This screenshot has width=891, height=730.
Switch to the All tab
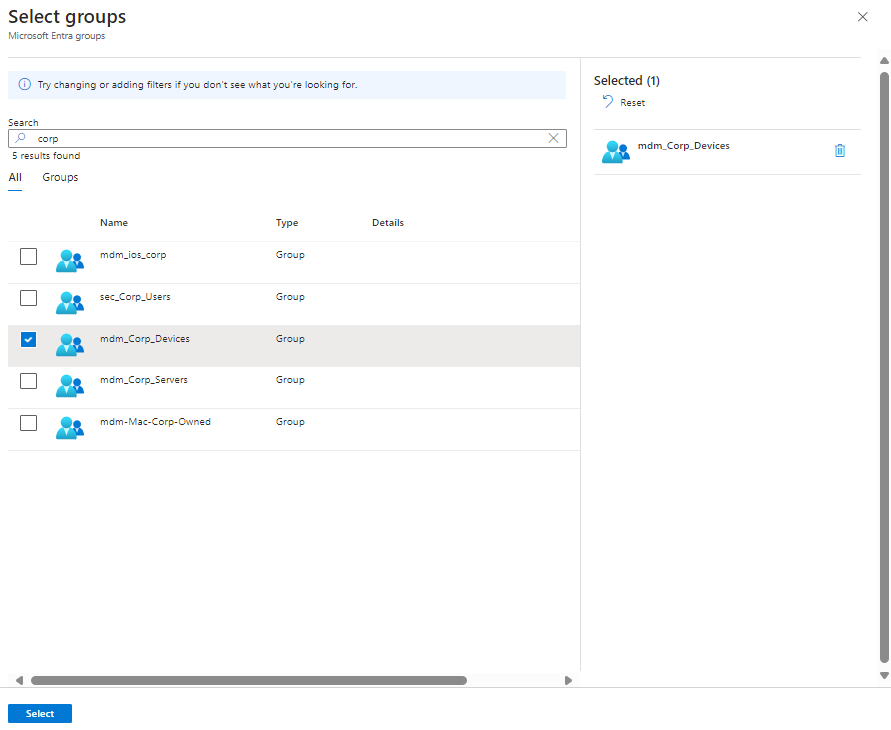coord(15,178)
